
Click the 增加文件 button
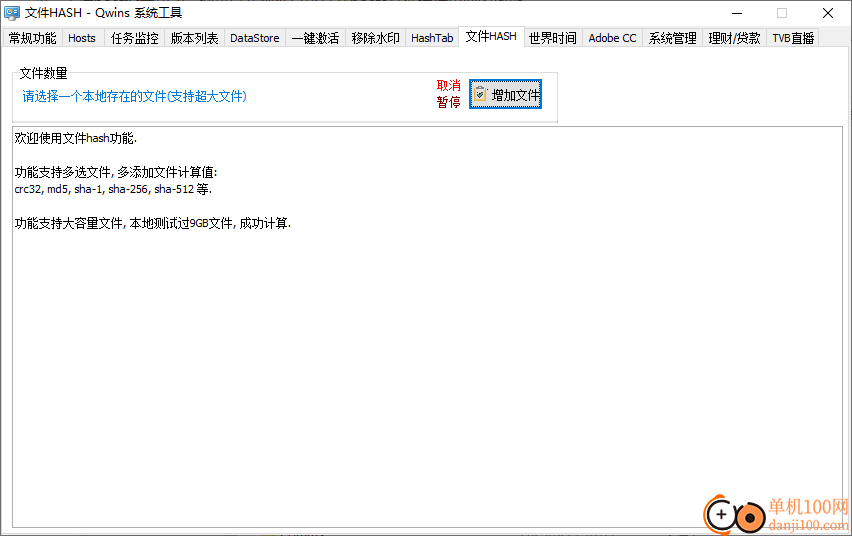coord(505,95)
